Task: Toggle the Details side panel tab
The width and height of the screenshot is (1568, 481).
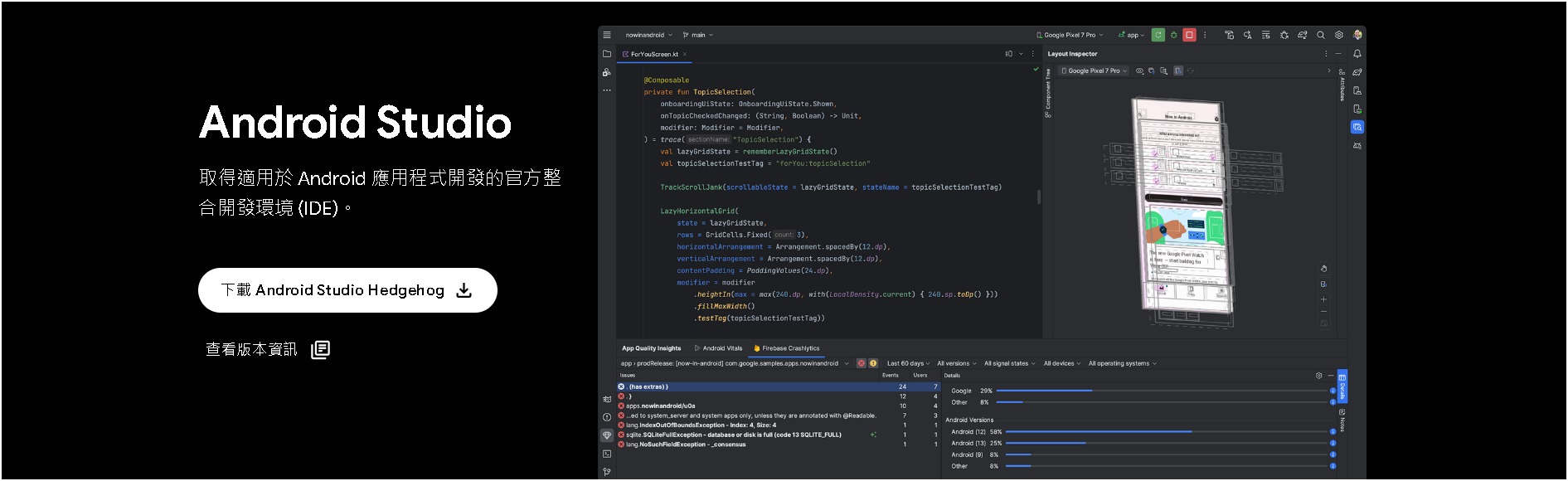Action: pyautogui.click(x=1342, y=387)
